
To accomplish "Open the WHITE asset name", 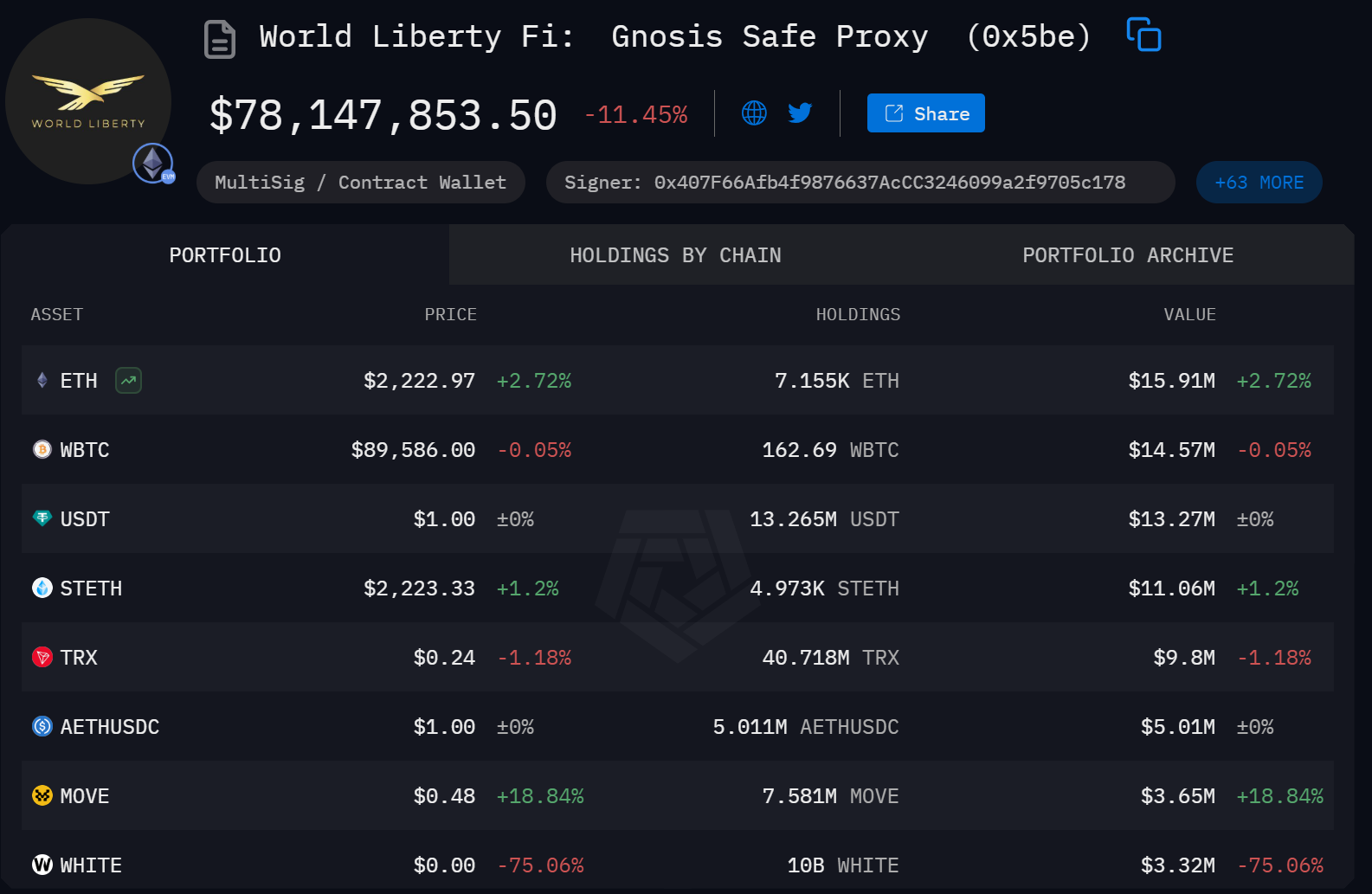I will pyautogui.click(x=91, y=865).
